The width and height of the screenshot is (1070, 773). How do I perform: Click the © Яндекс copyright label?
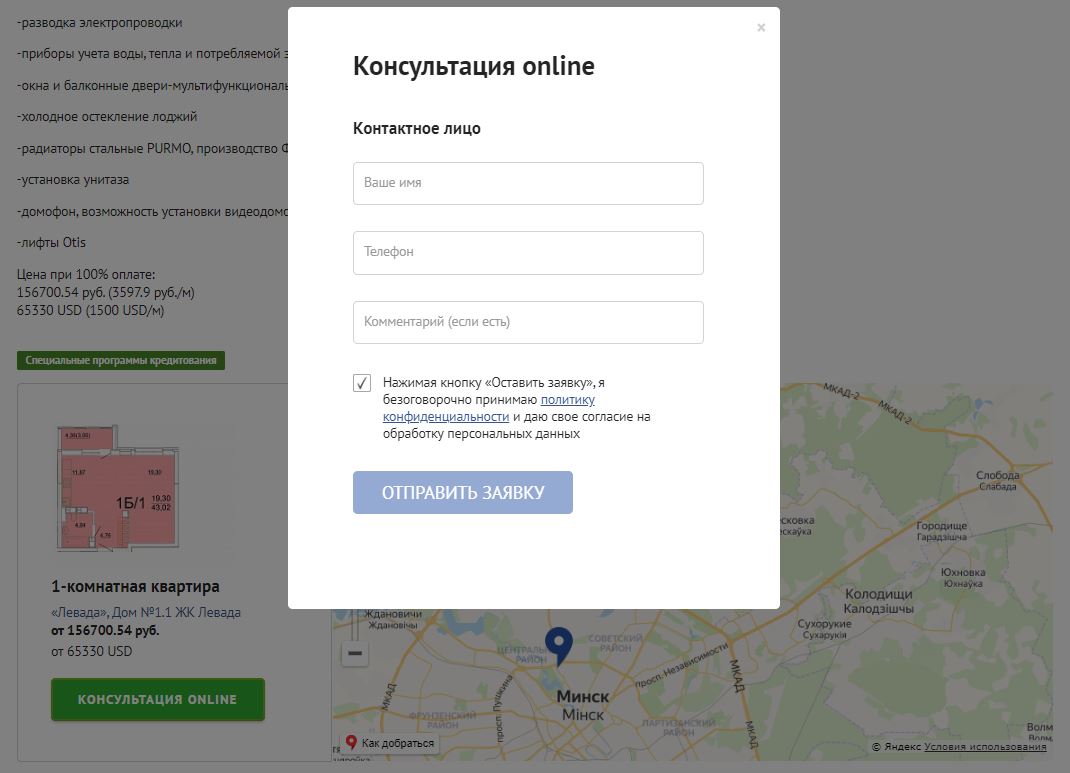pos(896,747)
